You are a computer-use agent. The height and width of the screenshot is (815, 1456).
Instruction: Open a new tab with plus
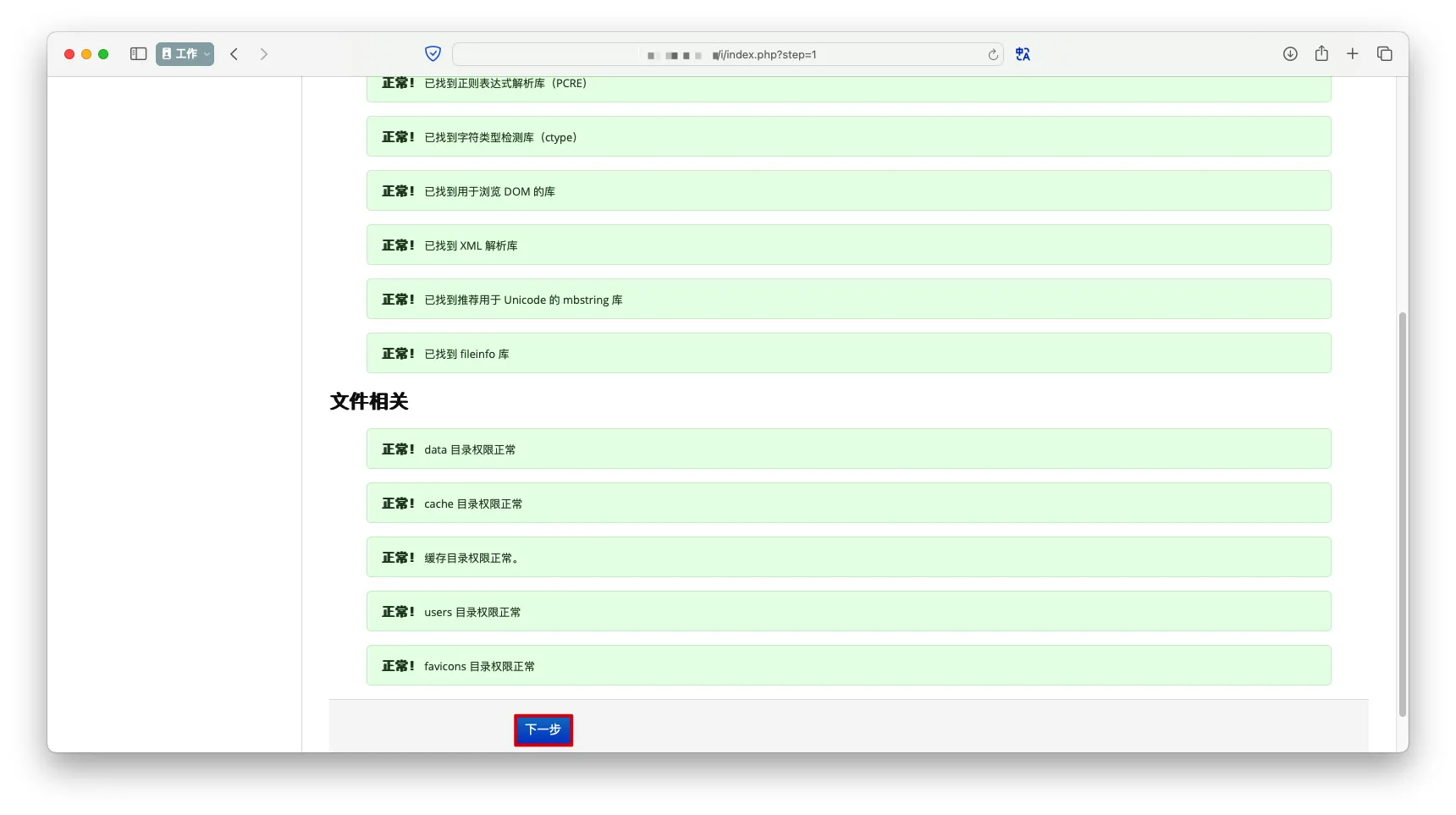[1353, 54]
